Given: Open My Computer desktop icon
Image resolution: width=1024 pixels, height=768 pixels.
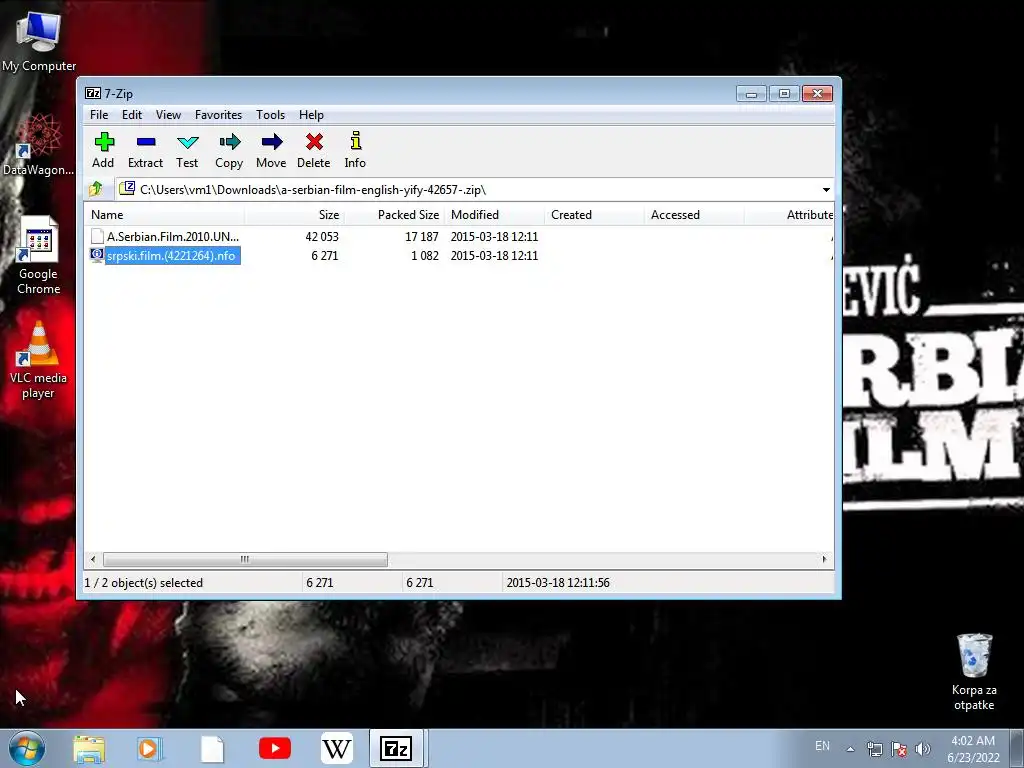Looking at the screenshot, I should (x=39, y=40).
